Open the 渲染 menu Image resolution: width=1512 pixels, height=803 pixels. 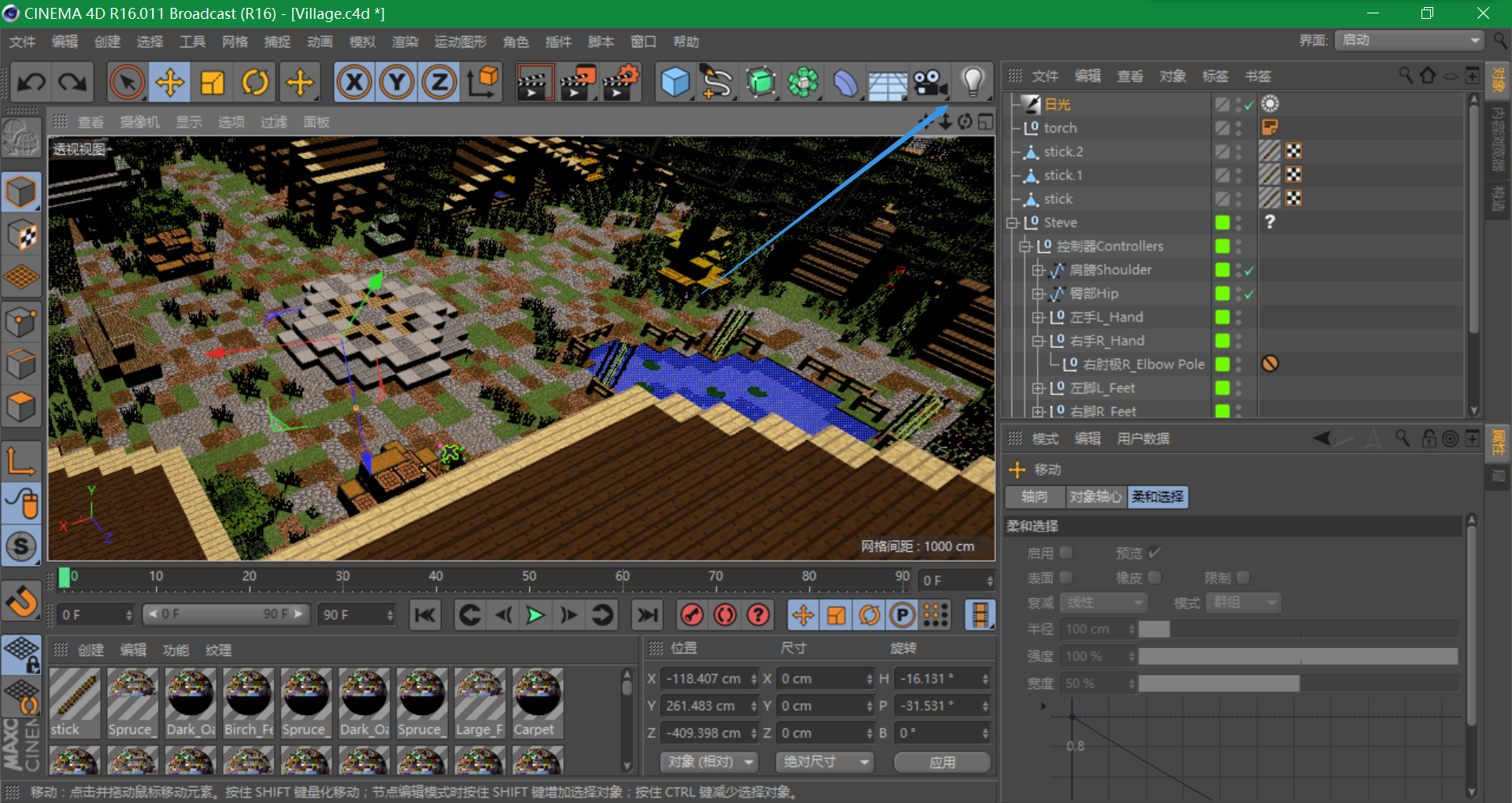[405, 42]
